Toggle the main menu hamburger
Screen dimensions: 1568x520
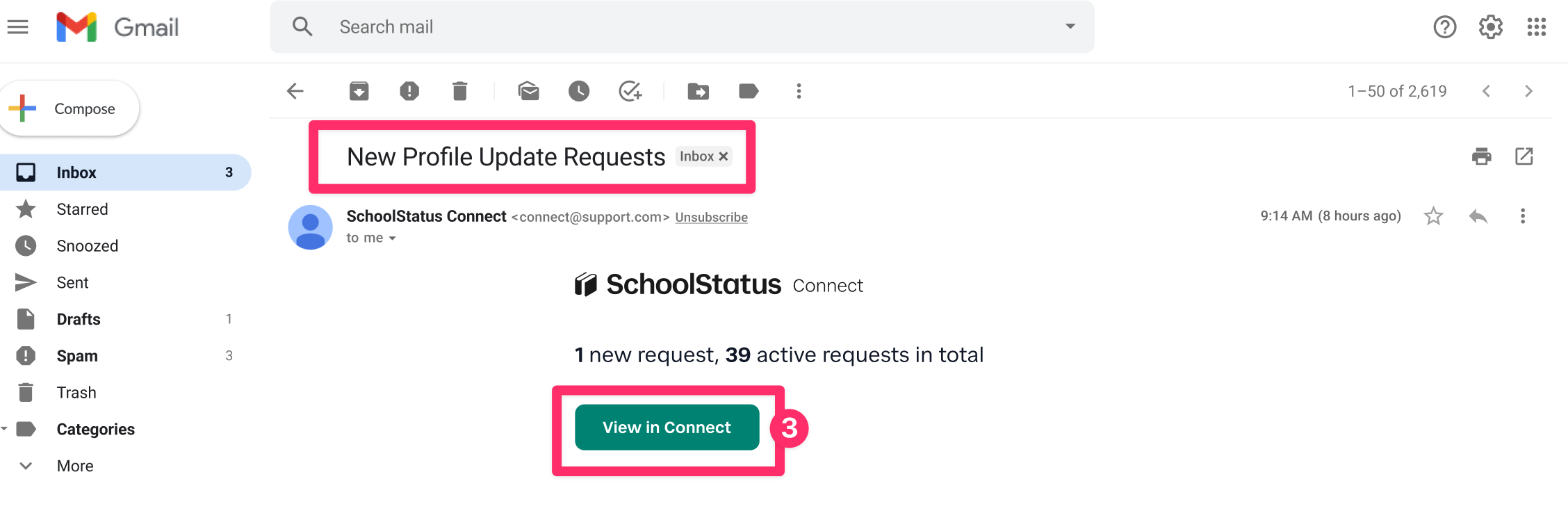pos(18,27)
